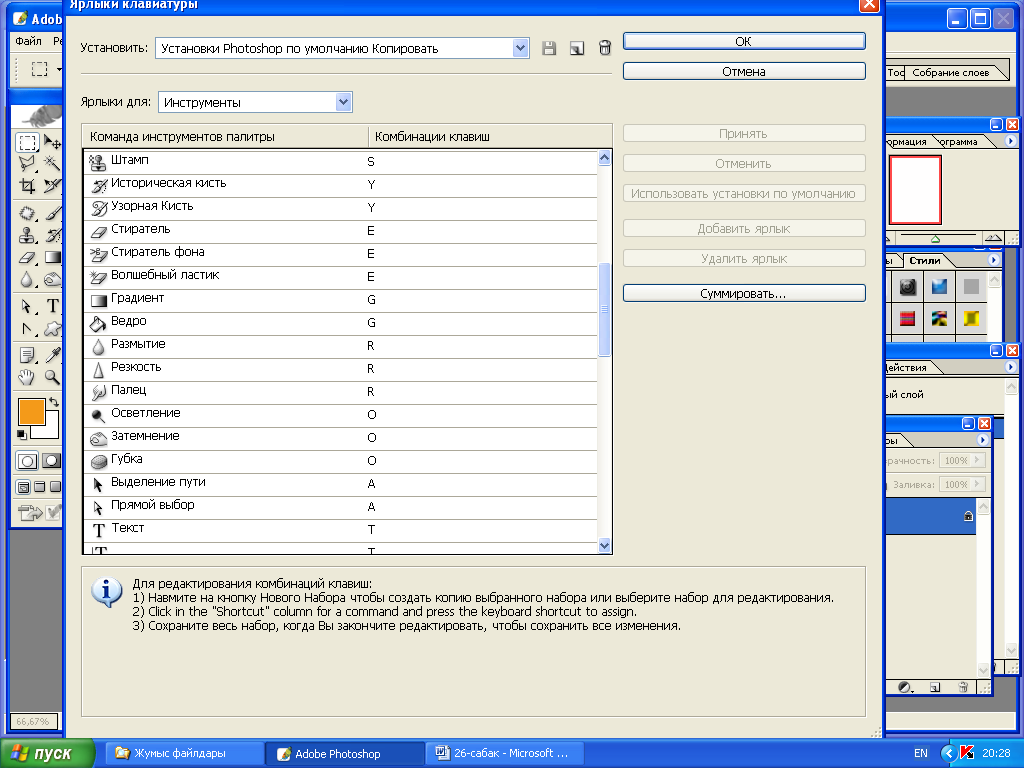The width and height of the screenshot is (1024, 768).
Task: Click the EN language indicator in tray
Action: (x=920, y=753)
